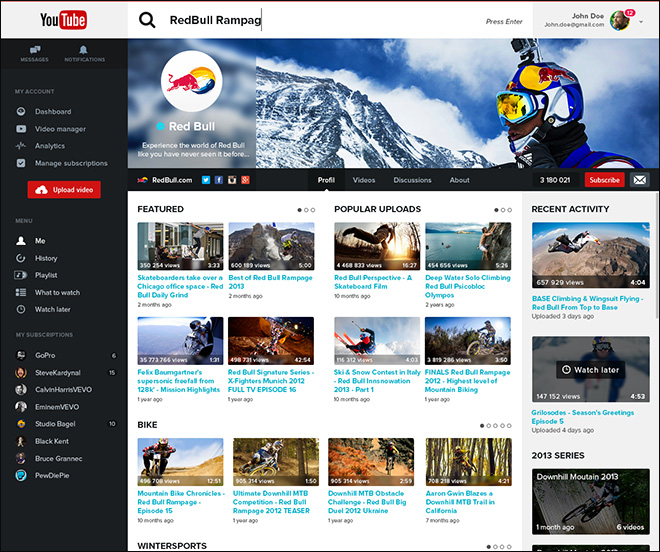
Task: Click the YouTube logo
Action: pos(64,20)
